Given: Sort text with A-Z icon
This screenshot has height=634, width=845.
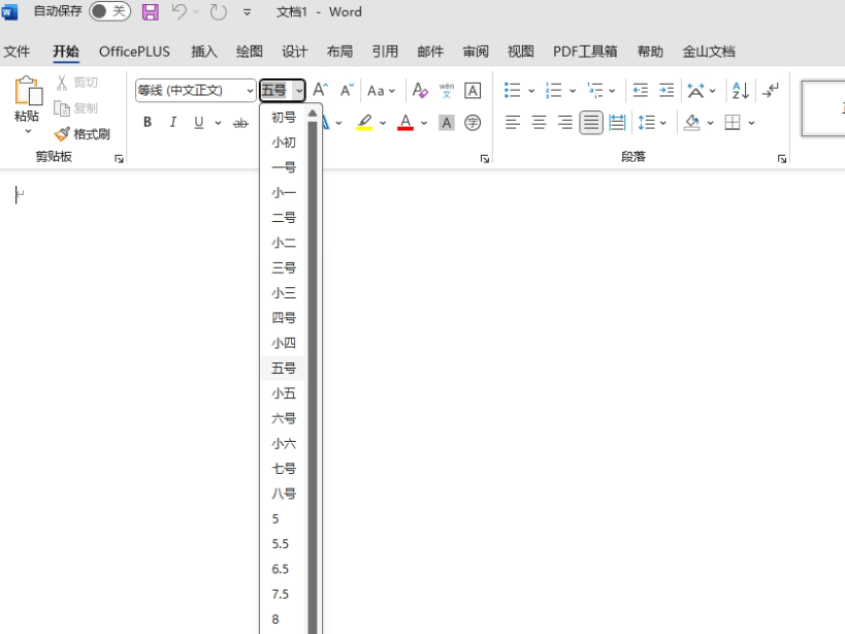Looking at the screenshot, I should coord(740,90).
